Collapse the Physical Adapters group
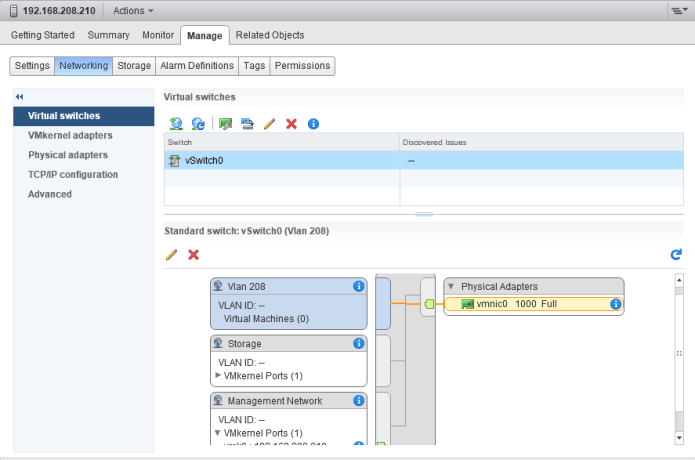 tap(450, 286)
